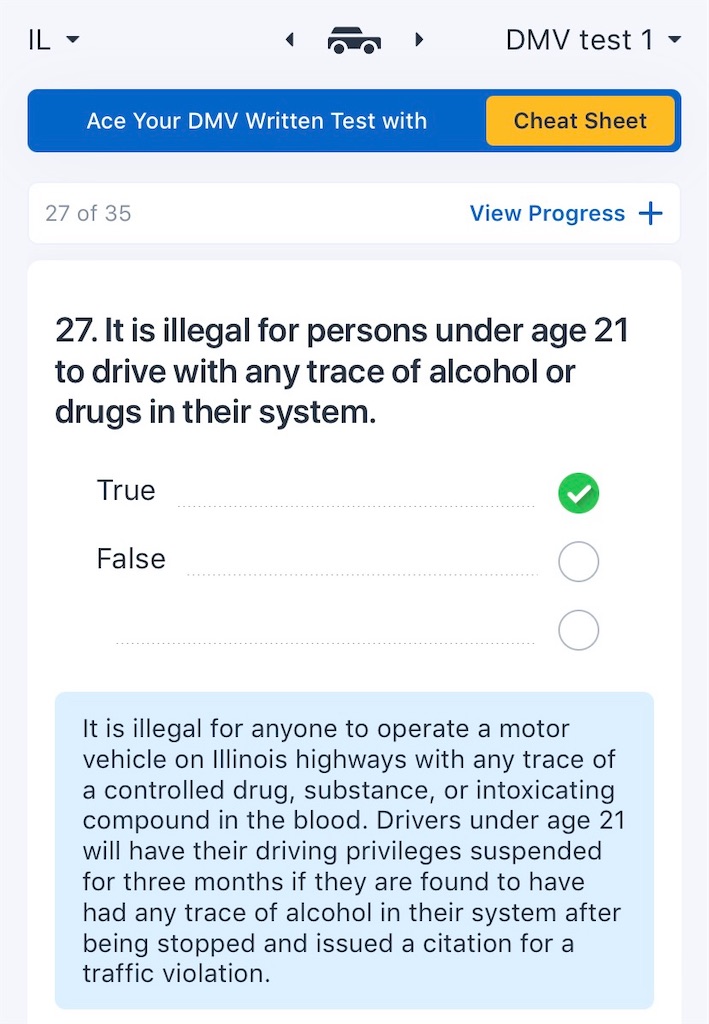Click the dotted line of blank third option

click(325, 643)
